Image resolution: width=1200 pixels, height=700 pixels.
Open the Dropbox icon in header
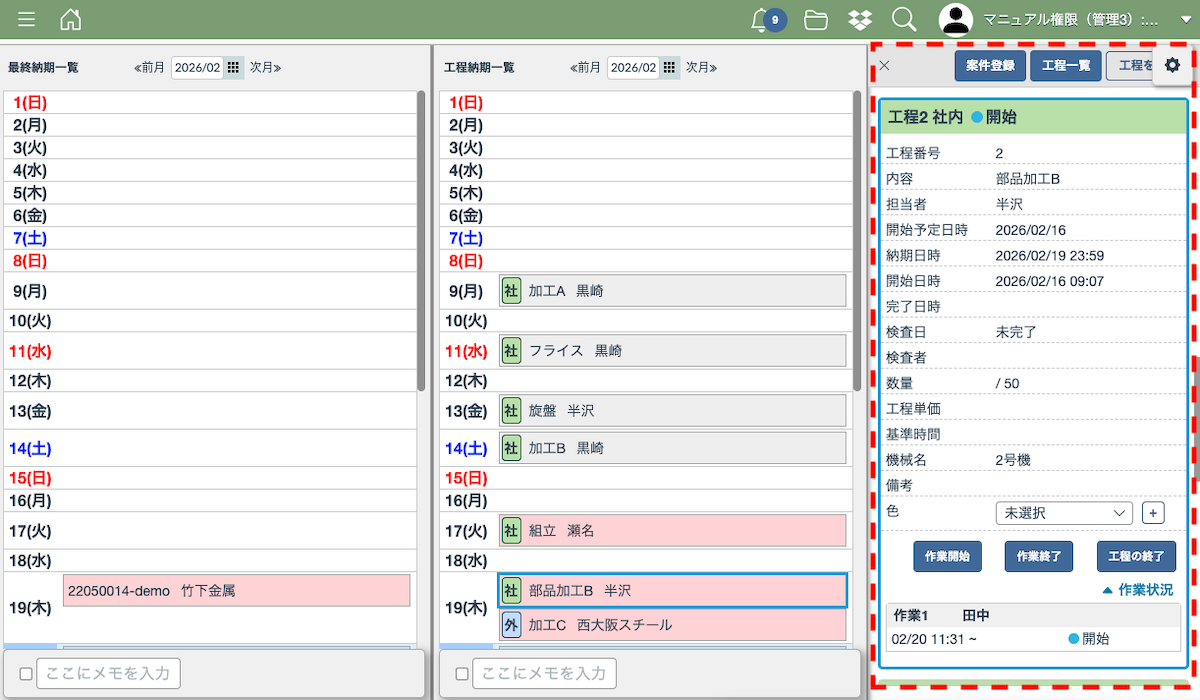[x=859, y=19]
